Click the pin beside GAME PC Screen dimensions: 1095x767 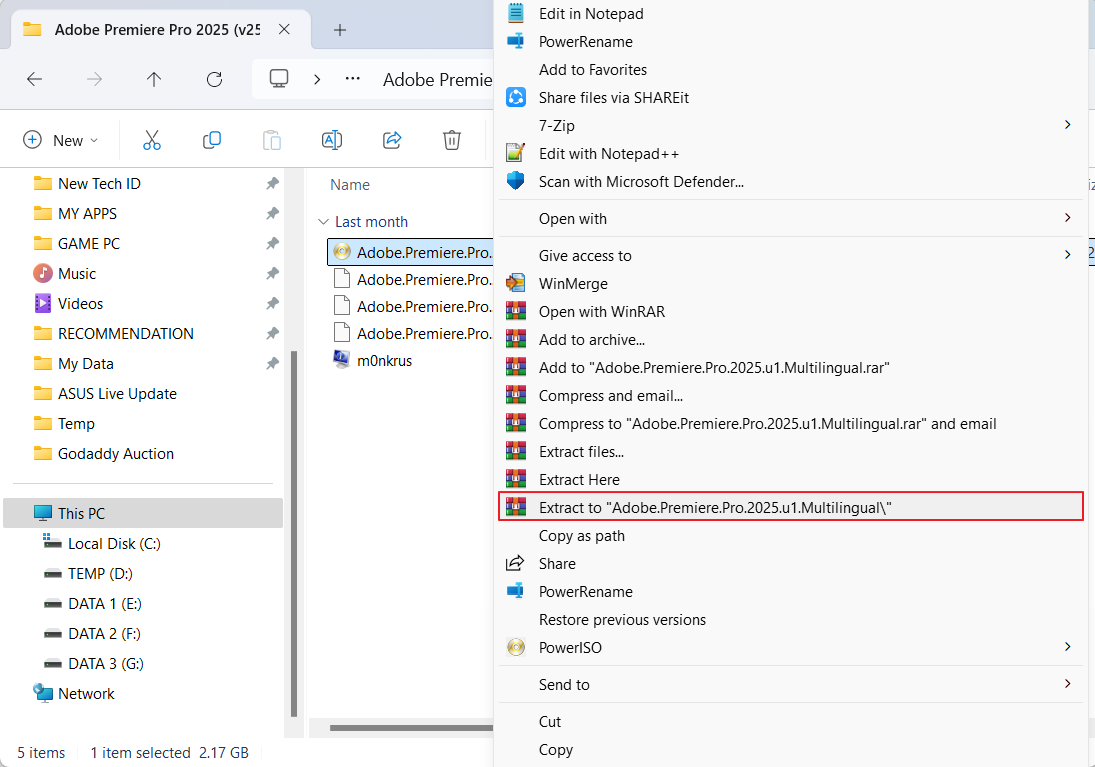(x=272, y=243)
